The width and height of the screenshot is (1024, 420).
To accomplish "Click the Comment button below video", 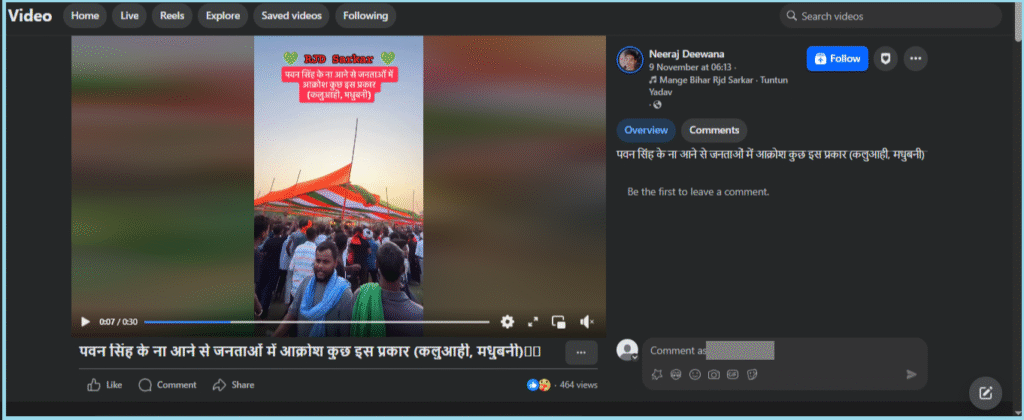I will [x=167, y=385].
